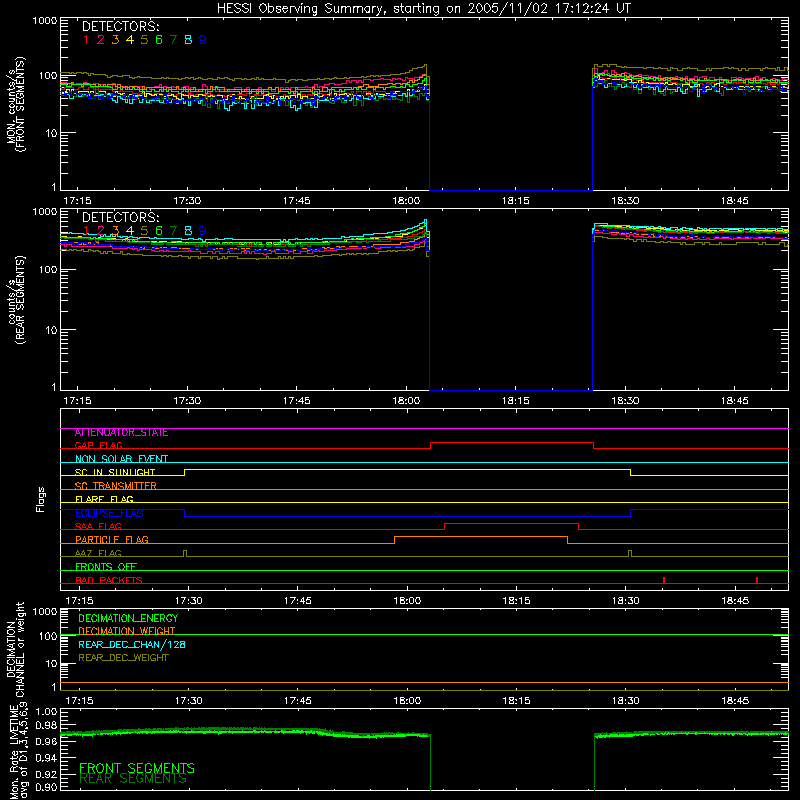Screen dimensions: 800x800
Task: Click the DECIMATION CHANNEL or weight axis title
Action: coord(16,649)
